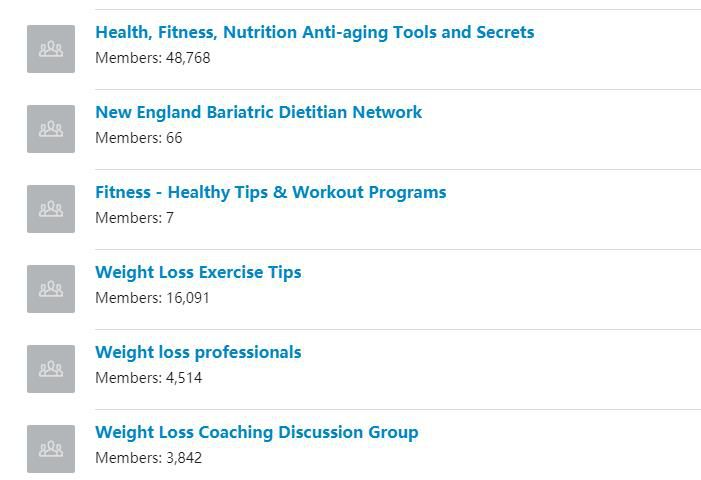The height and width of the screenshot is (480, 701).
Task: View Weight Loss Coaching Discussion Group page
Action: coord(257,433)
